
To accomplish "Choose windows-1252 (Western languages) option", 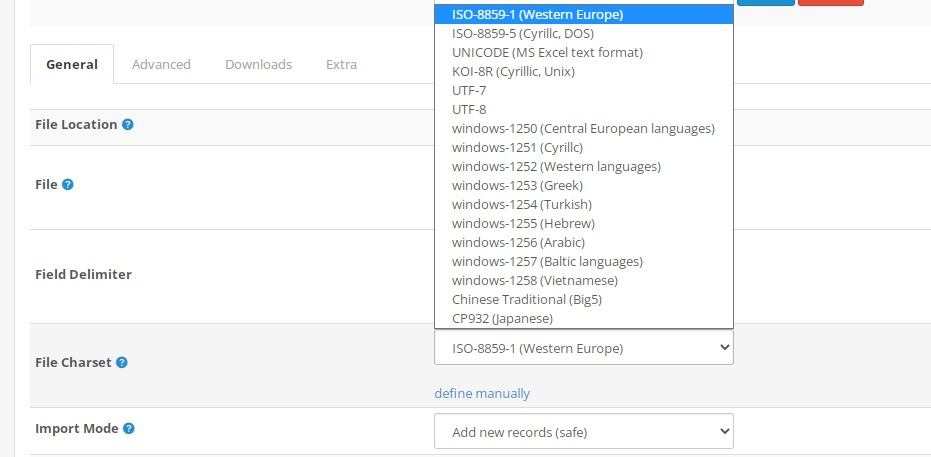I will tap(556, 166).
